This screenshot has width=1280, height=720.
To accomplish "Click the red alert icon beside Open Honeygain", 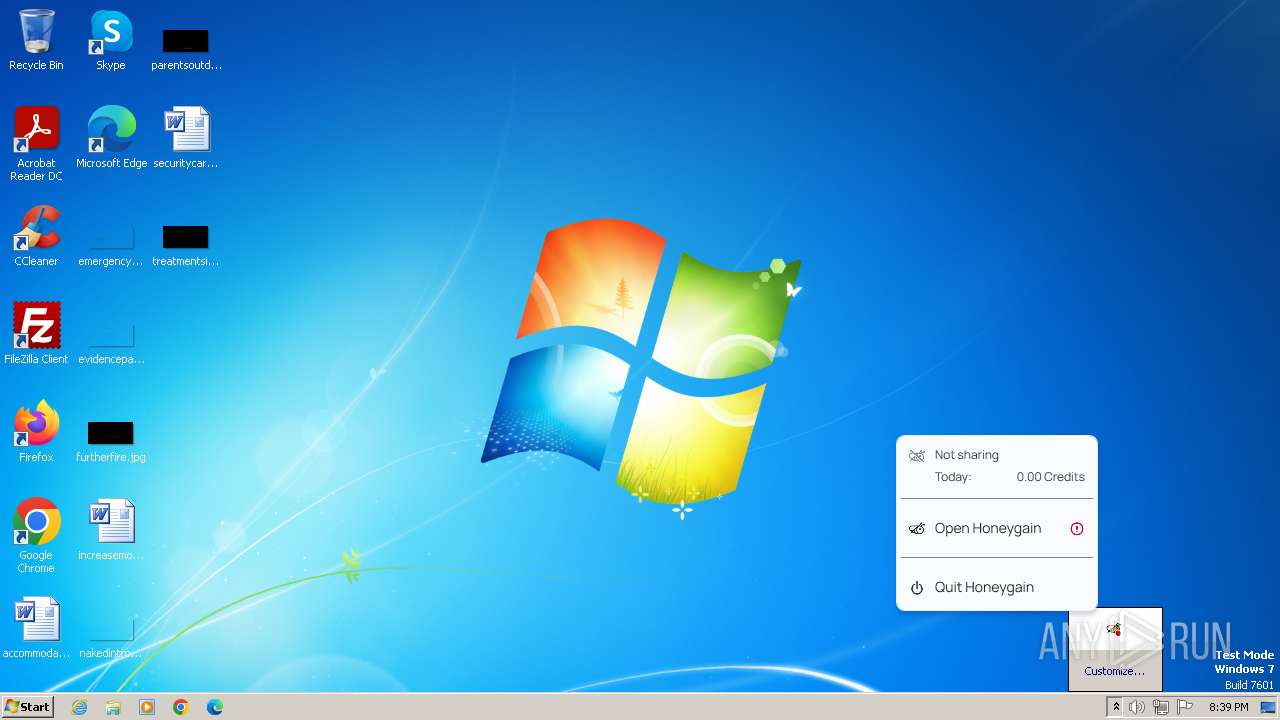I will coord(1077,528).
